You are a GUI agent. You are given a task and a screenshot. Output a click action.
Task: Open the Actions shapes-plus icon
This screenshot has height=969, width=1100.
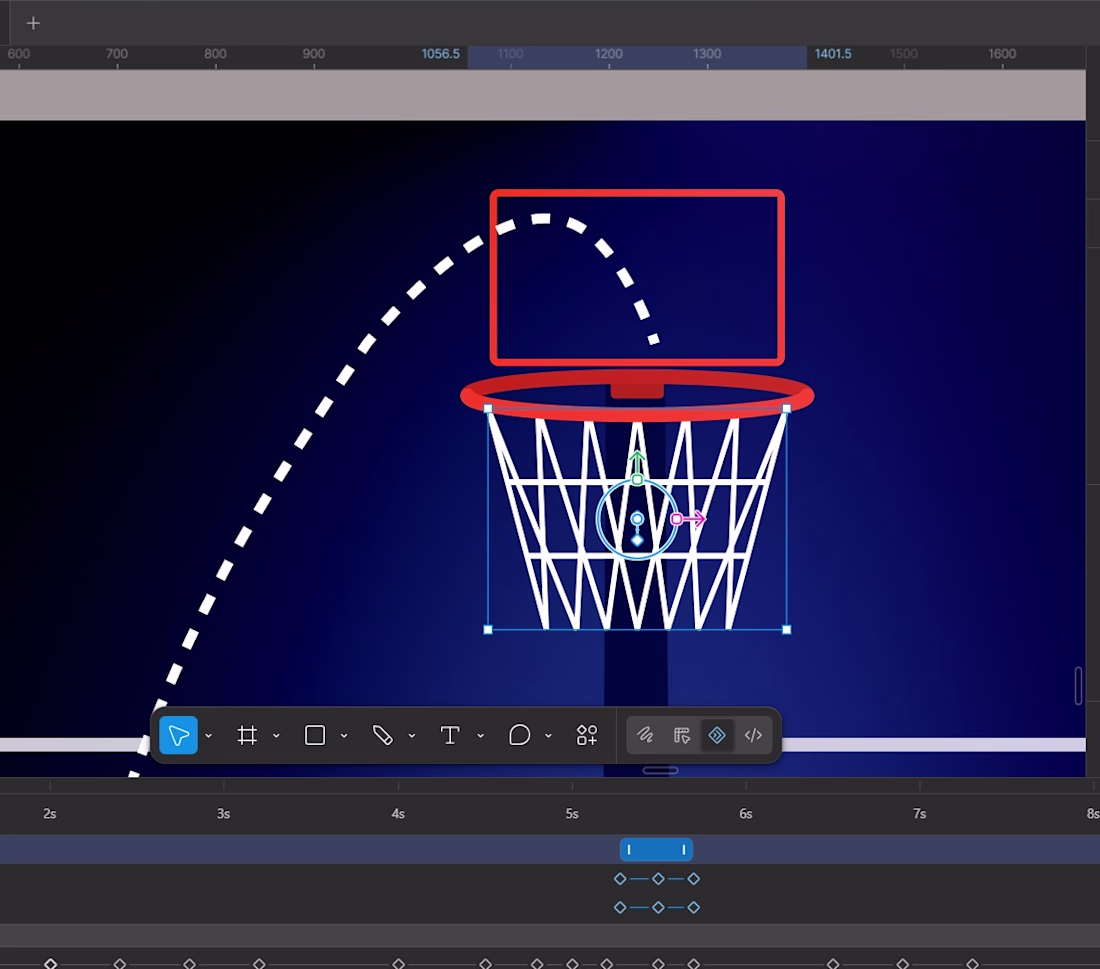(586, 735)
